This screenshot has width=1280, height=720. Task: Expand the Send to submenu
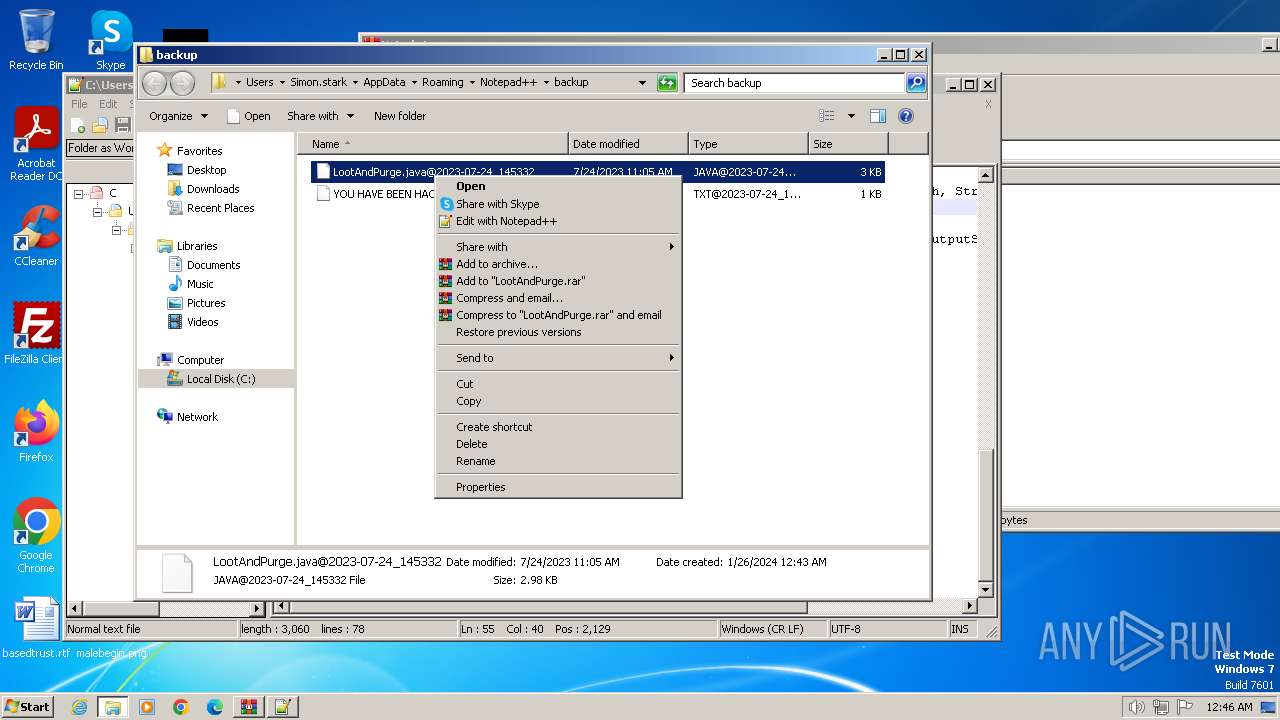(558, 358)
